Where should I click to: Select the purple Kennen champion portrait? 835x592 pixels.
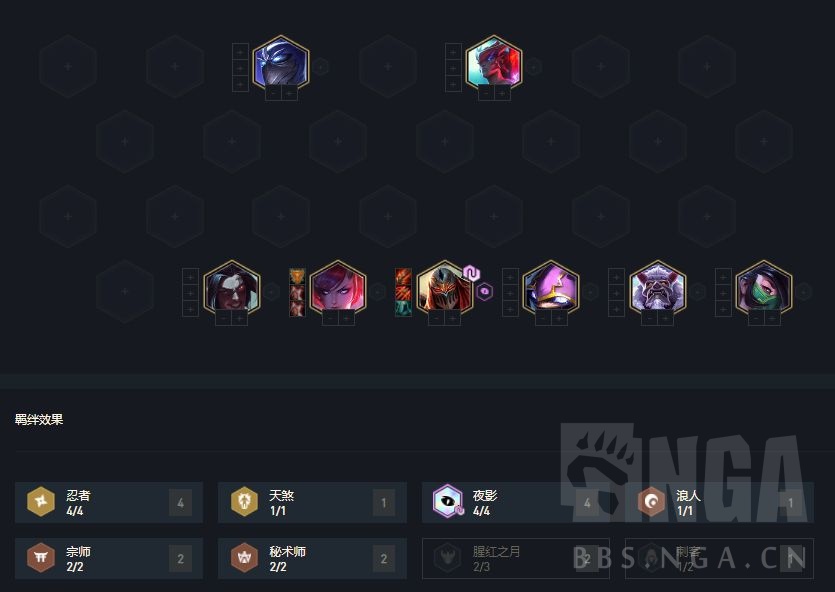[x=551, y=288]
